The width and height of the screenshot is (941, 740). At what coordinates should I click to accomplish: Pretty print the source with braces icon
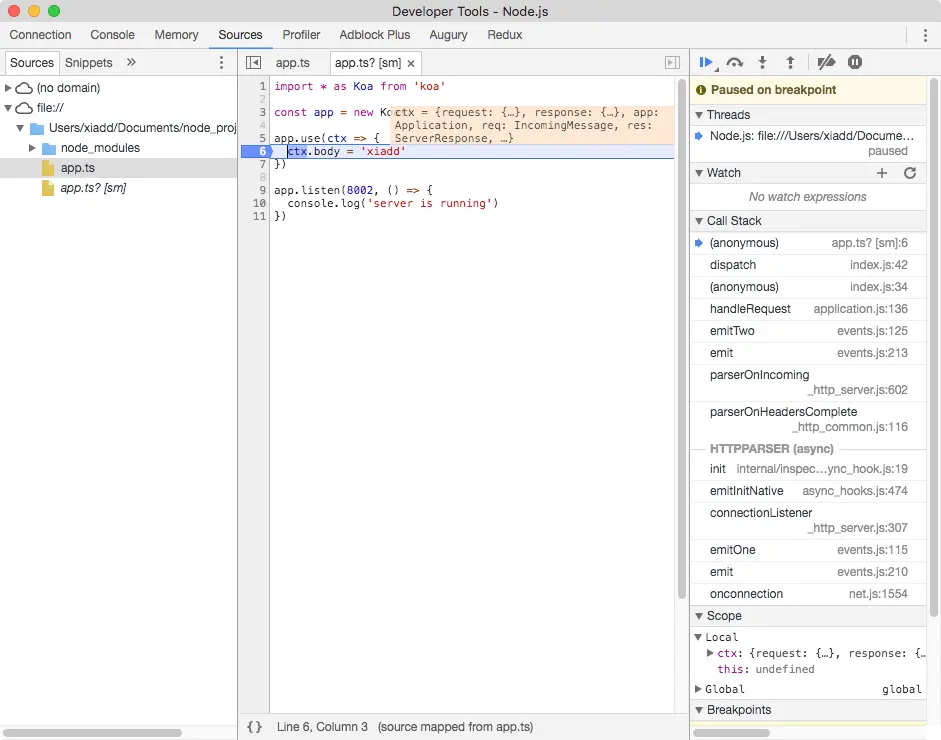[255, 727]
